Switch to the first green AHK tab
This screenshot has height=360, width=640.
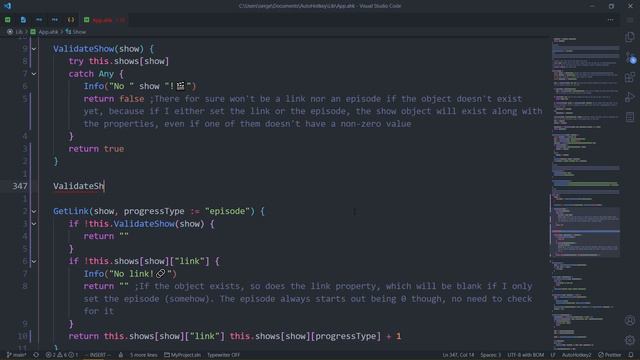pos(8,20)
